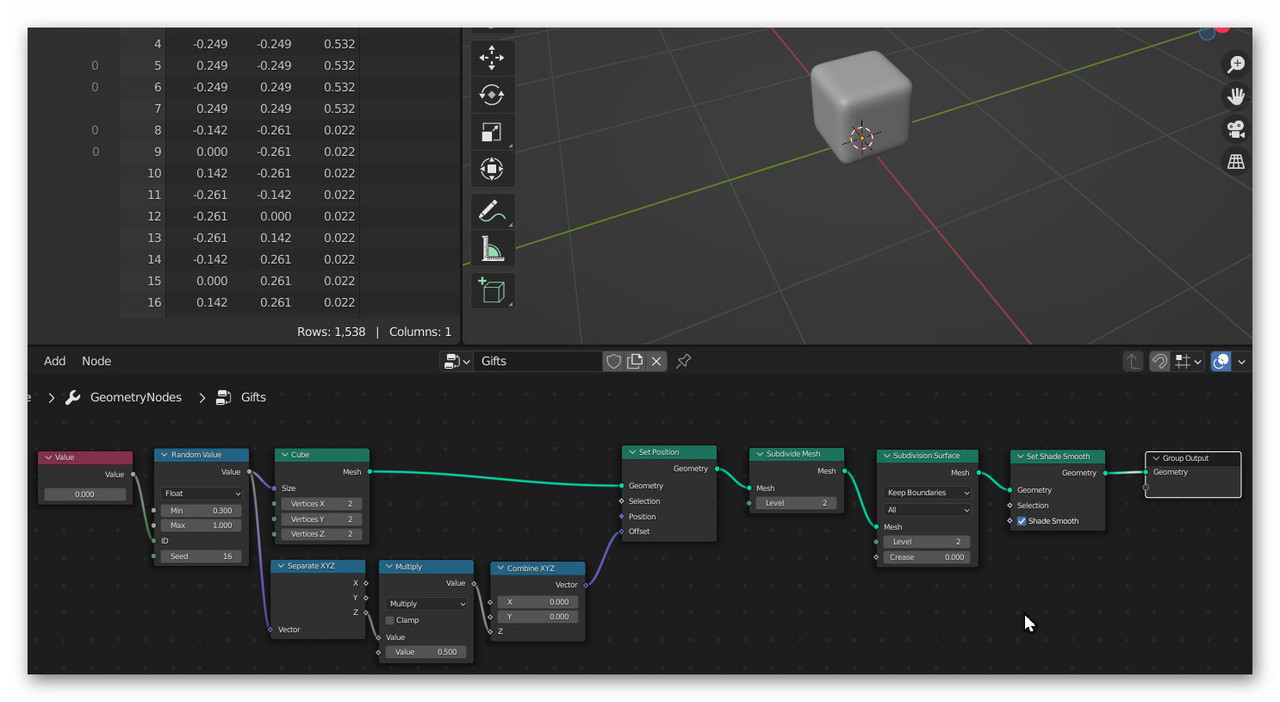Click the Value node 0.000 field
The width and height of the screenshot is (1280, 702).
(x=85, y=494)
